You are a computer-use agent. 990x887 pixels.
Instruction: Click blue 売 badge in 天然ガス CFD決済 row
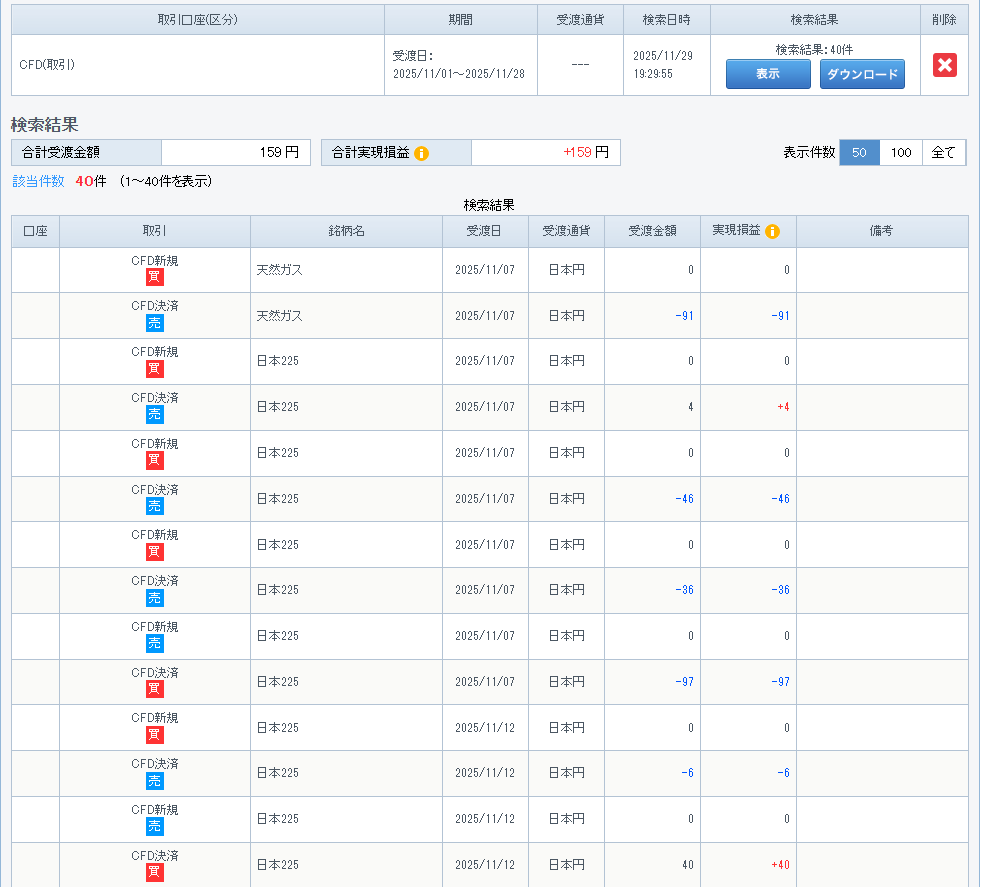[x=155, y=323]
